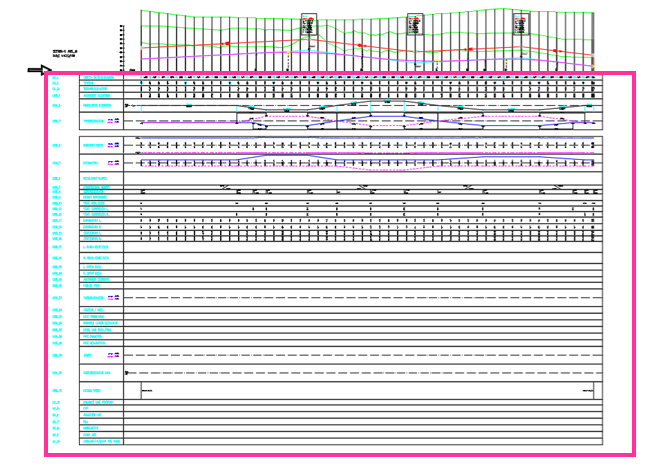Click the short dash at the left of the lowest data row
The width and height of the screenshot is (658, 465).
146,389
